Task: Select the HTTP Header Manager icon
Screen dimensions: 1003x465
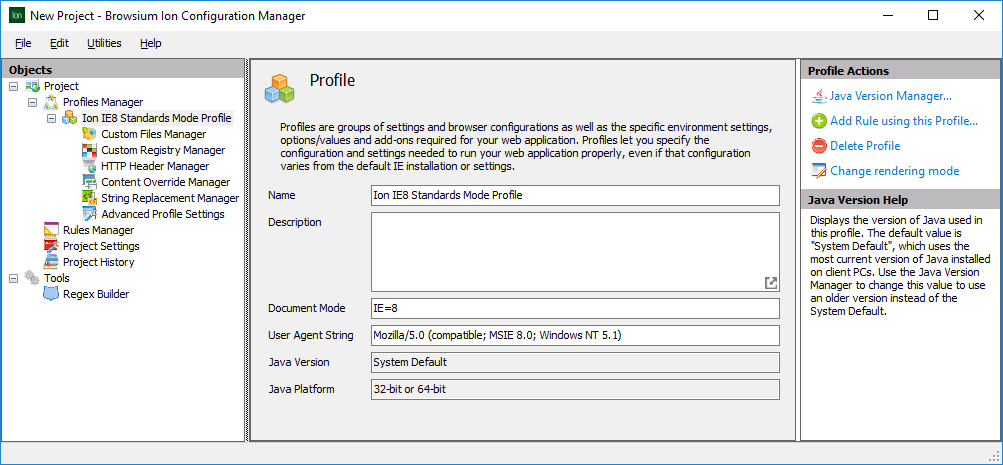Action: click(x=89, y=166)
